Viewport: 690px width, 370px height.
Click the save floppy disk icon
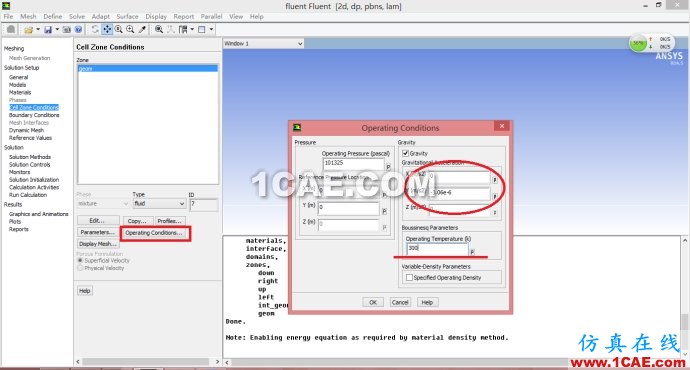[48, 29]
